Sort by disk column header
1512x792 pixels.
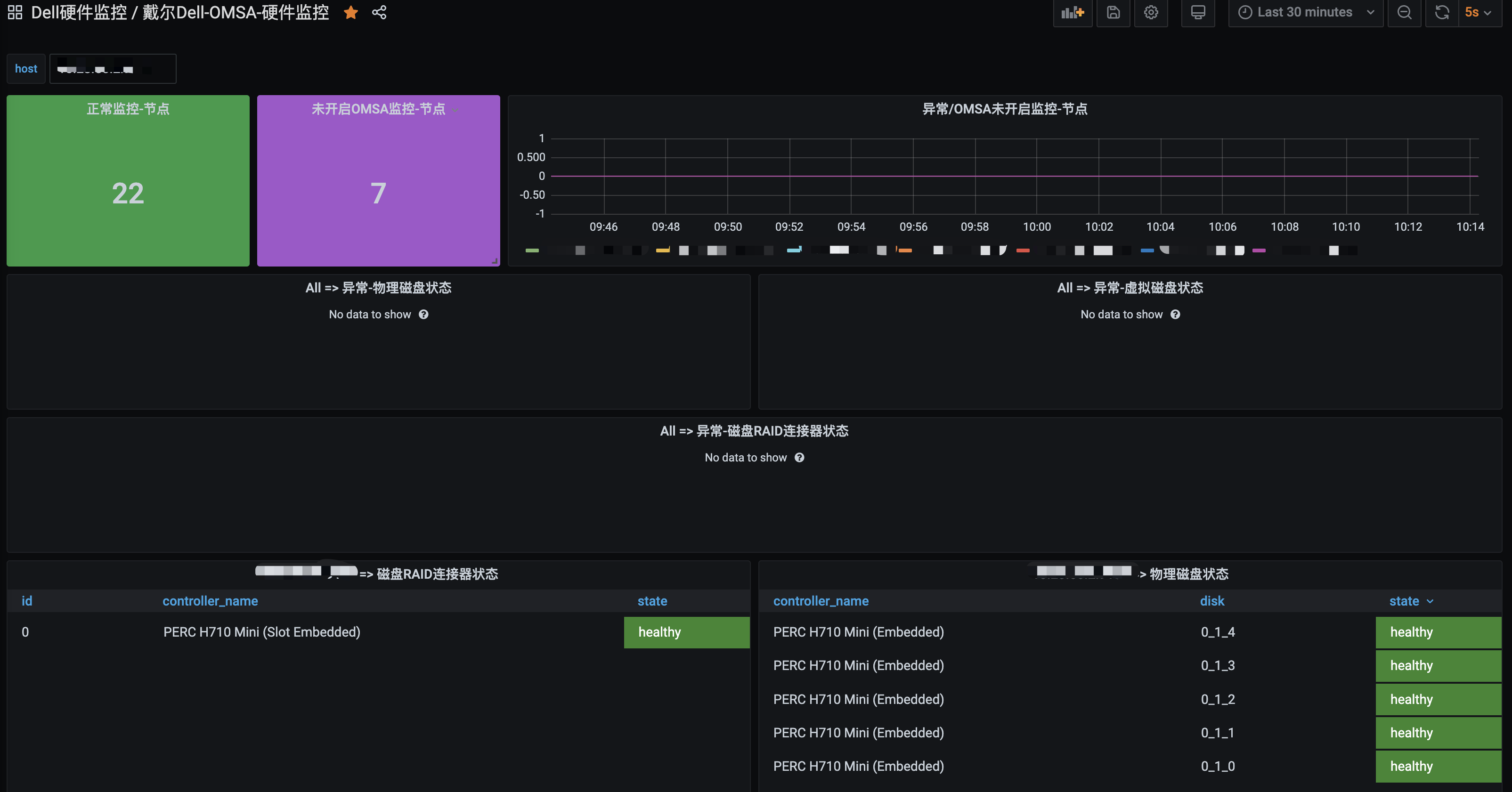(x=1211, y=601)
